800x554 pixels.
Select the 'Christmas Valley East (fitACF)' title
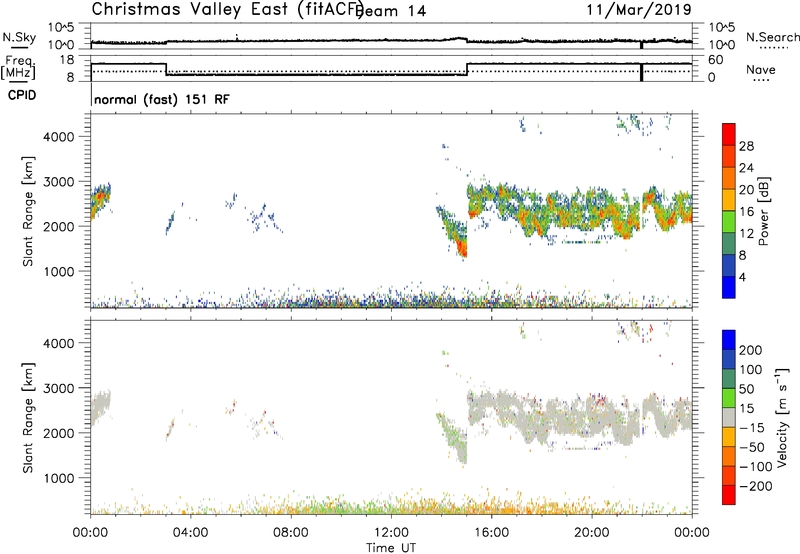[228, 9]
